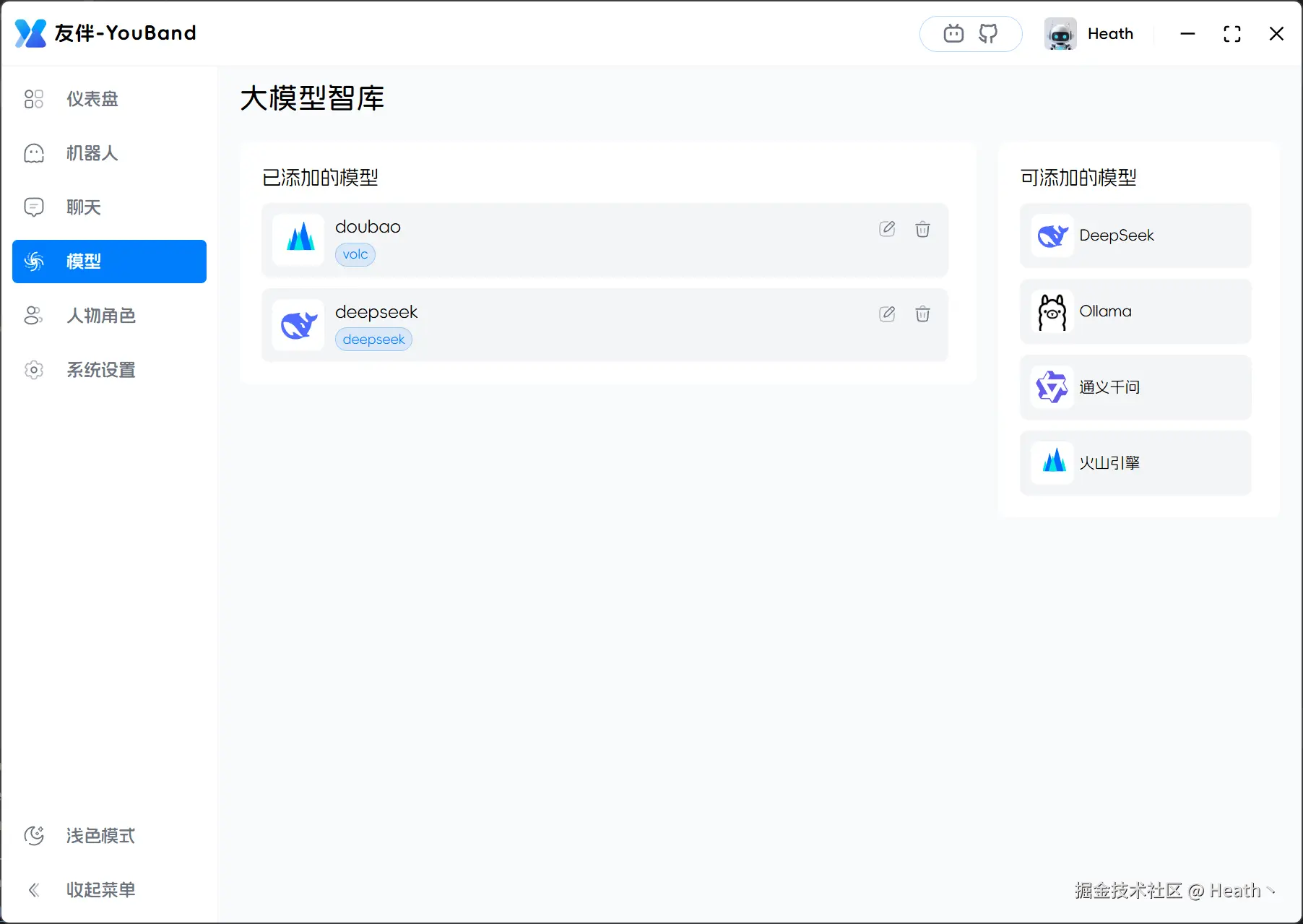This screenshot has height=924, width=1303.
Task: Click the swirl model icon in sidebar
Action: [x=34, y=262]
